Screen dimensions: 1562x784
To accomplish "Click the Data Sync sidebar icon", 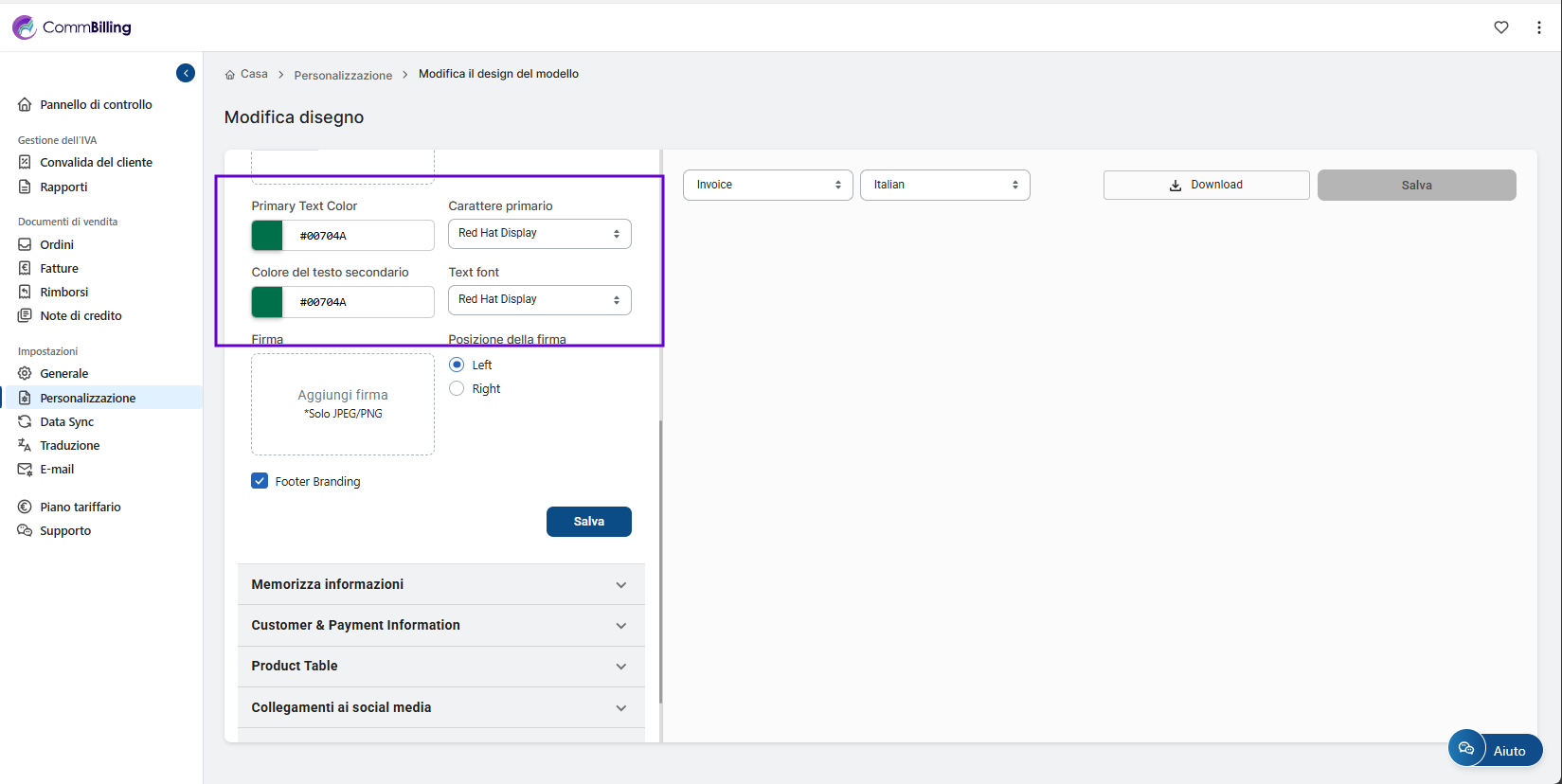I will (25, 421).
